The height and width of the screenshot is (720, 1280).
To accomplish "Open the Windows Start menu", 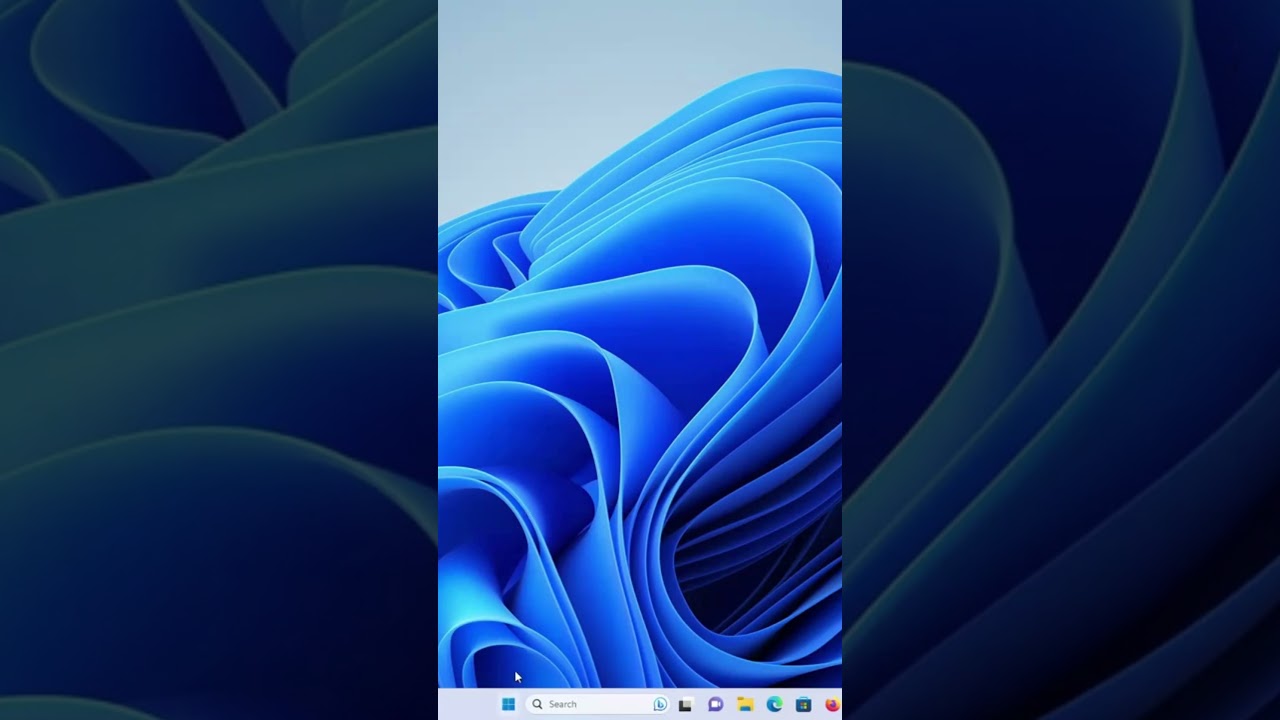I will tap(508, 704).
